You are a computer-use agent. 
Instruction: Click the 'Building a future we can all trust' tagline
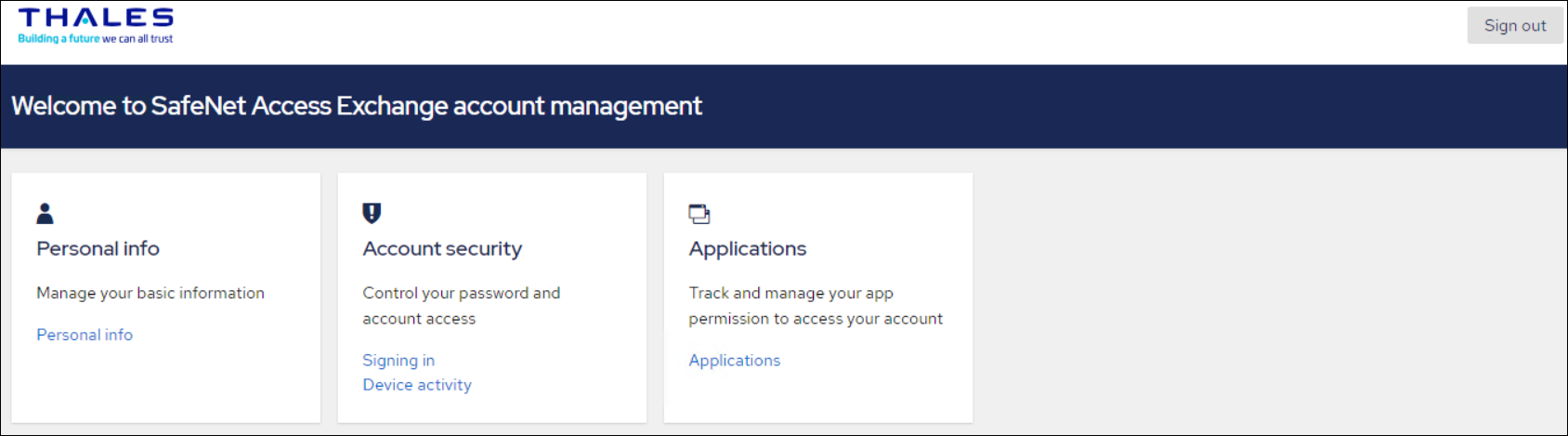96,39
